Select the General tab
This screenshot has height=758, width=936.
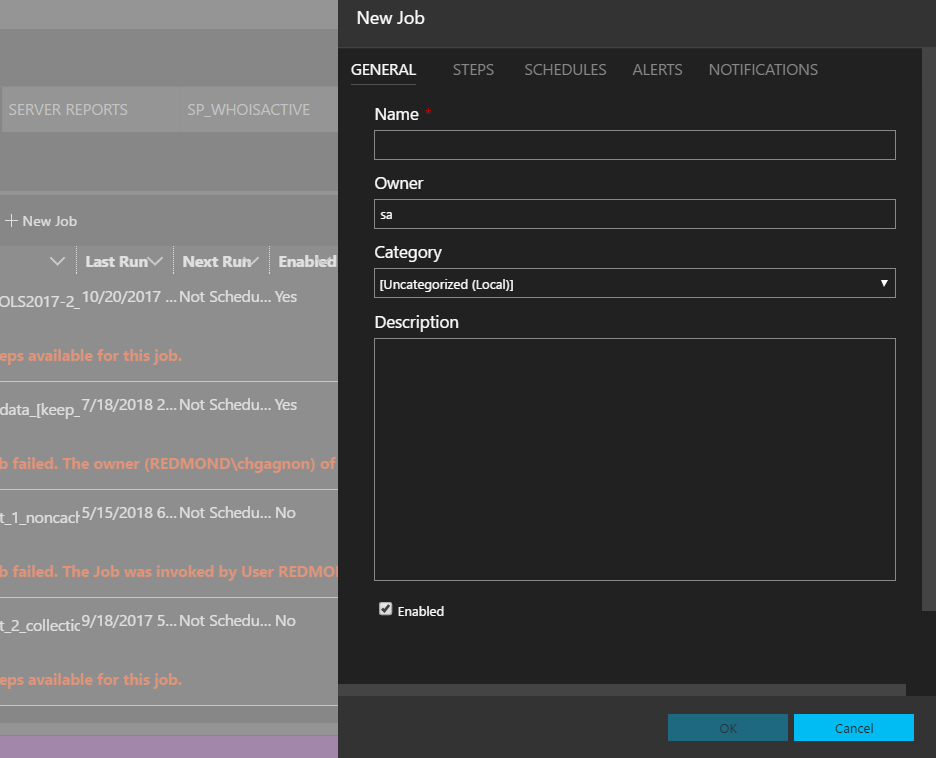[x=383, y=70]
